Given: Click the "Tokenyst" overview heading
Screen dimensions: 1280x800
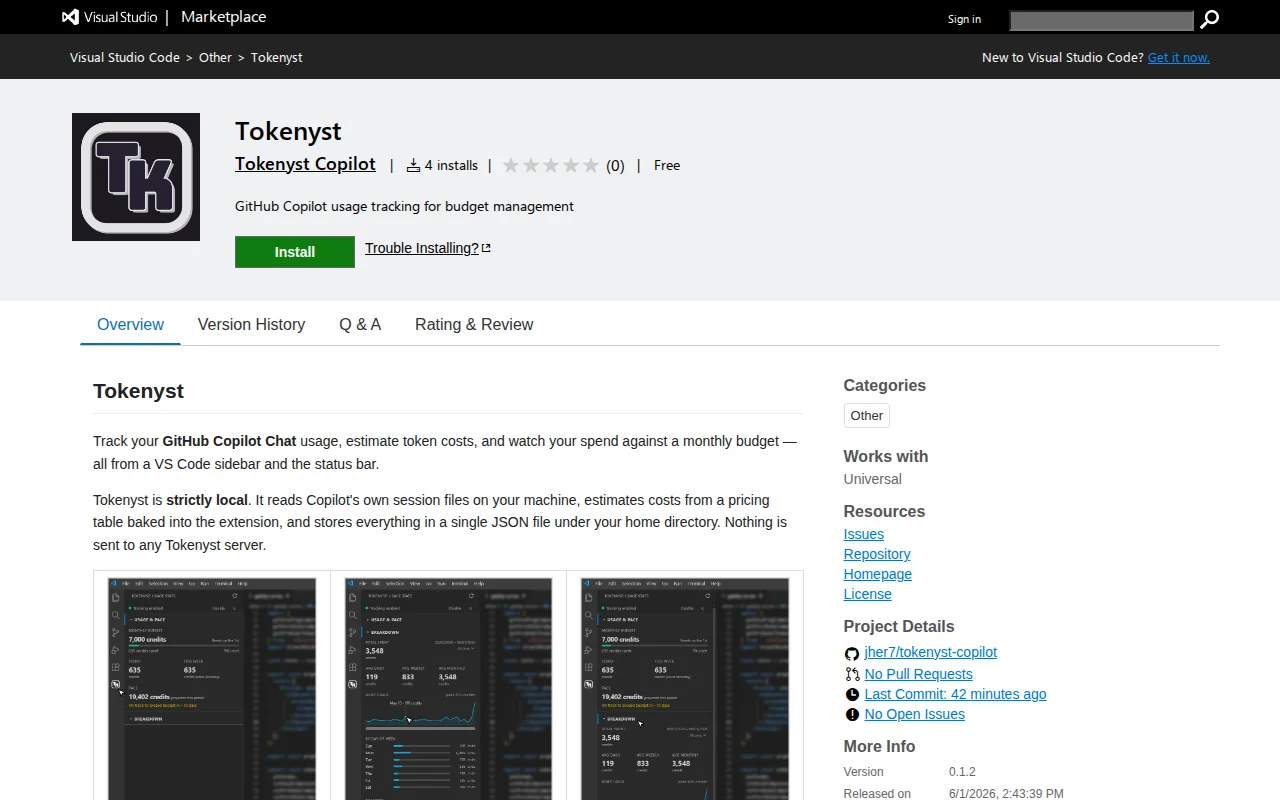Looking at the screenshot, I should point(138,391).
